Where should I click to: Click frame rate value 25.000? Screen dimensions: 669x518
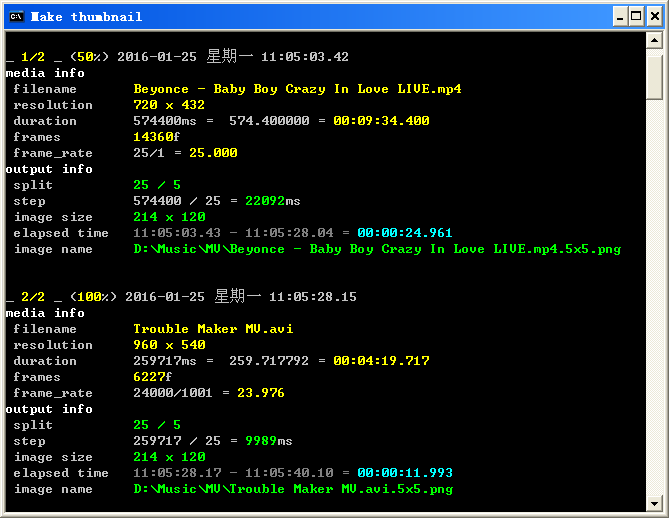pos(213,153)
